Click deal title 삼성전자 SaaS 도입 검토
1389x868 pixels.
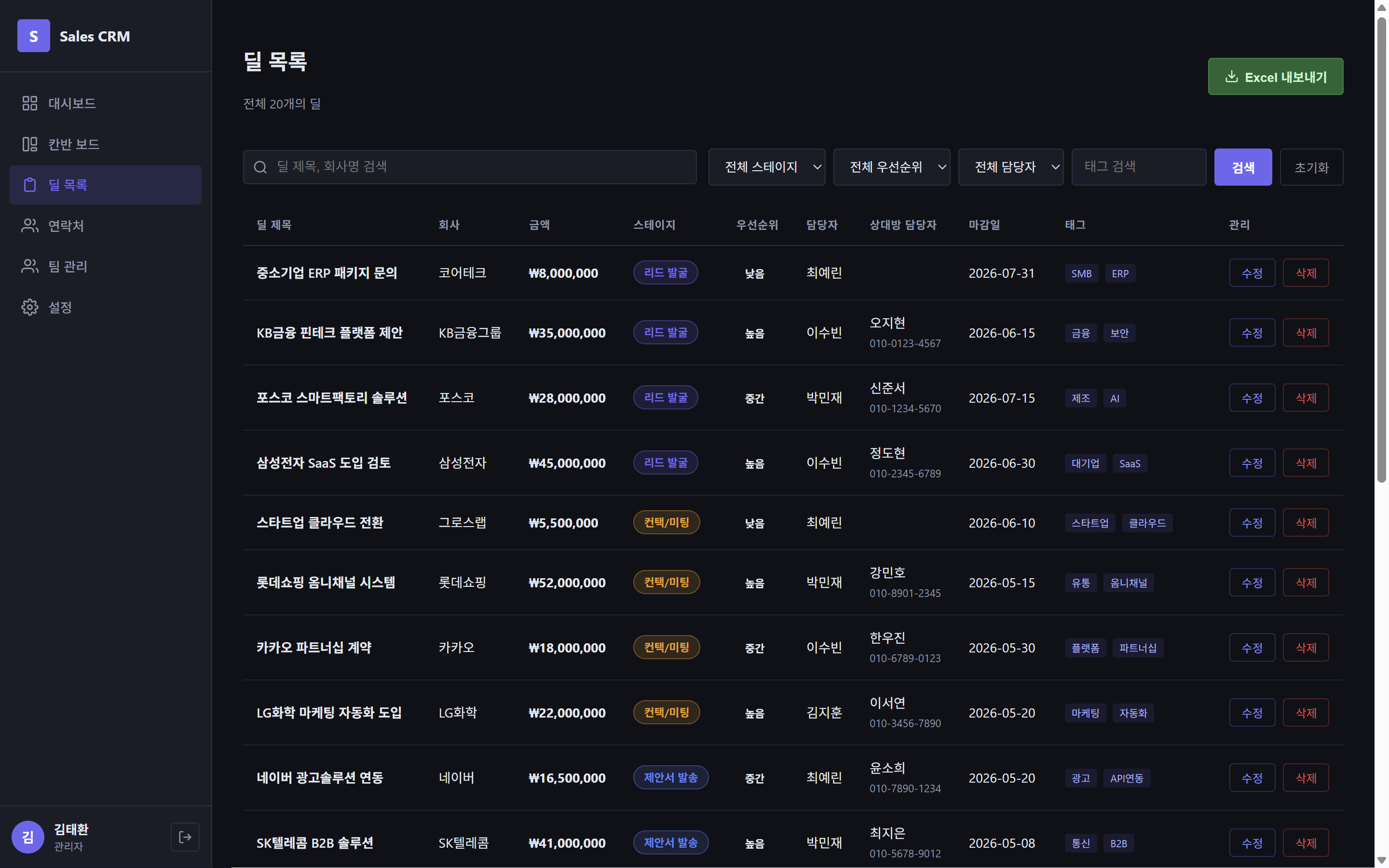(323, 463)
